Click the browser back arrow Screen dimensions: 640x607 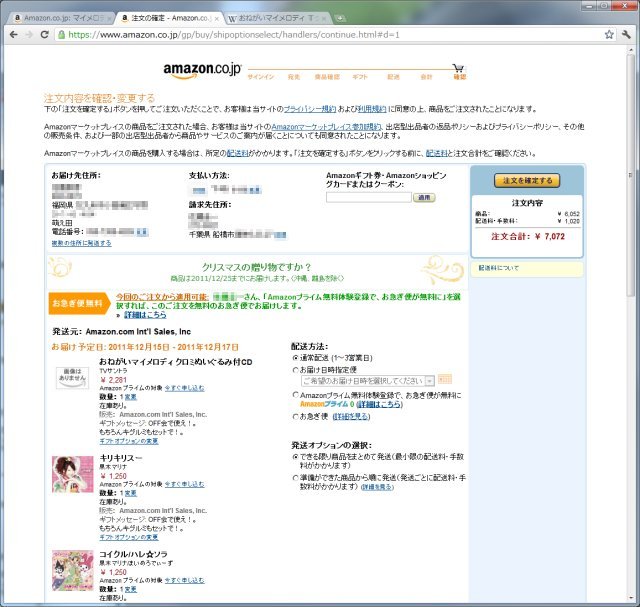click(13, 35)
